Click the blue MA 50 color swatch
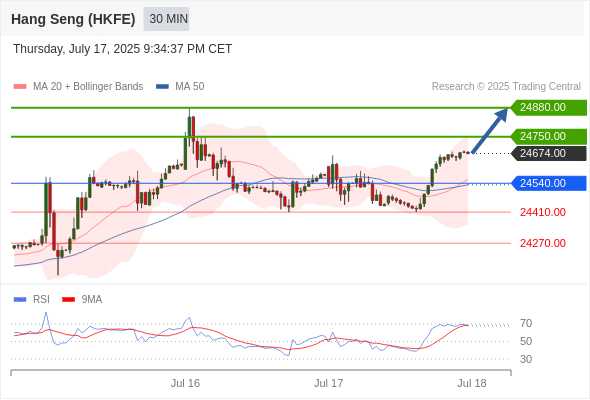590x400 pixels. (163, 87)
